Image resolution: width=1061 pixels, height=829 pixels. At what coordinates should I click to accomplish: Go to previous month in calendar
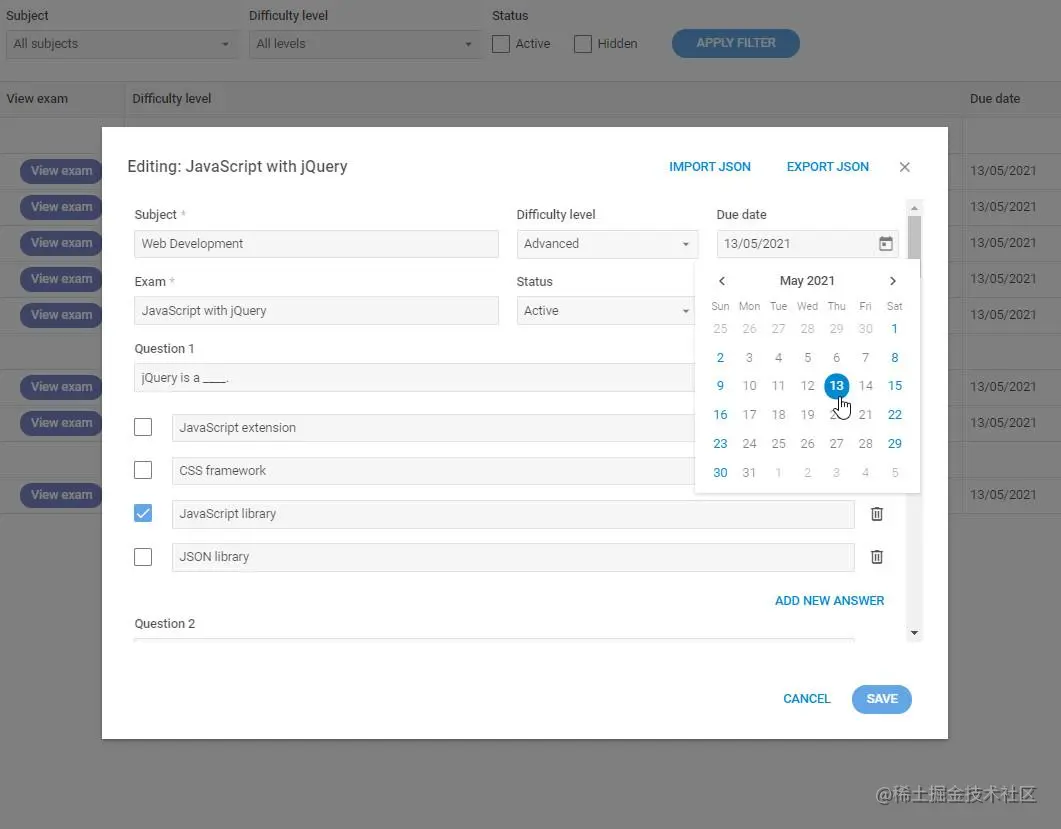coord(722,281)
